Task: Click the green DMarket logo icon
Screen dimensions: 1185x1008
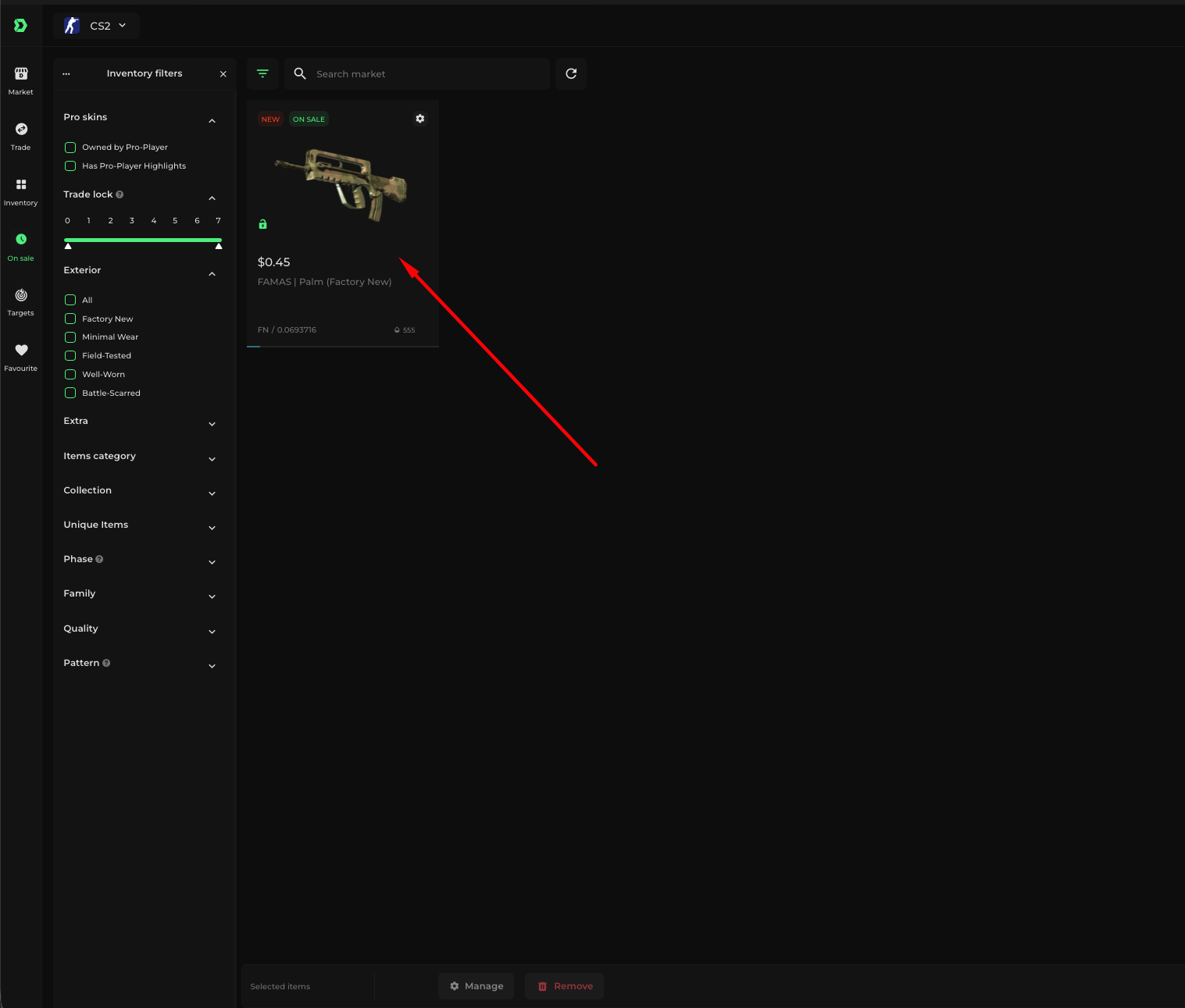Action: [x=20, y=26]
